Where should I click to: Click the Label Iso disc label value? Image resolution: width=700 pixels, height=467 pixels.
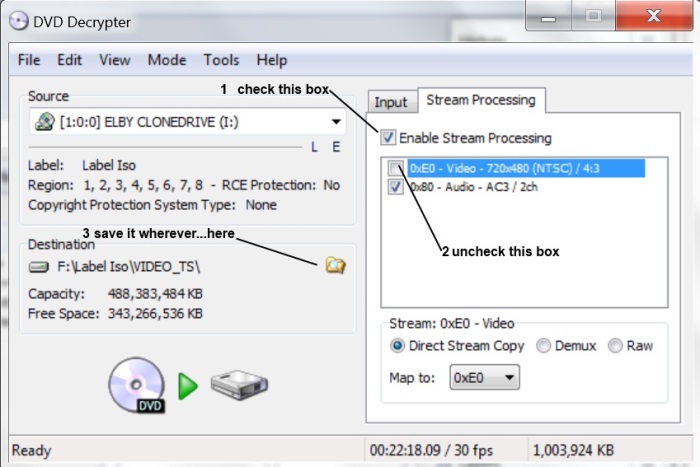(109, 165)
